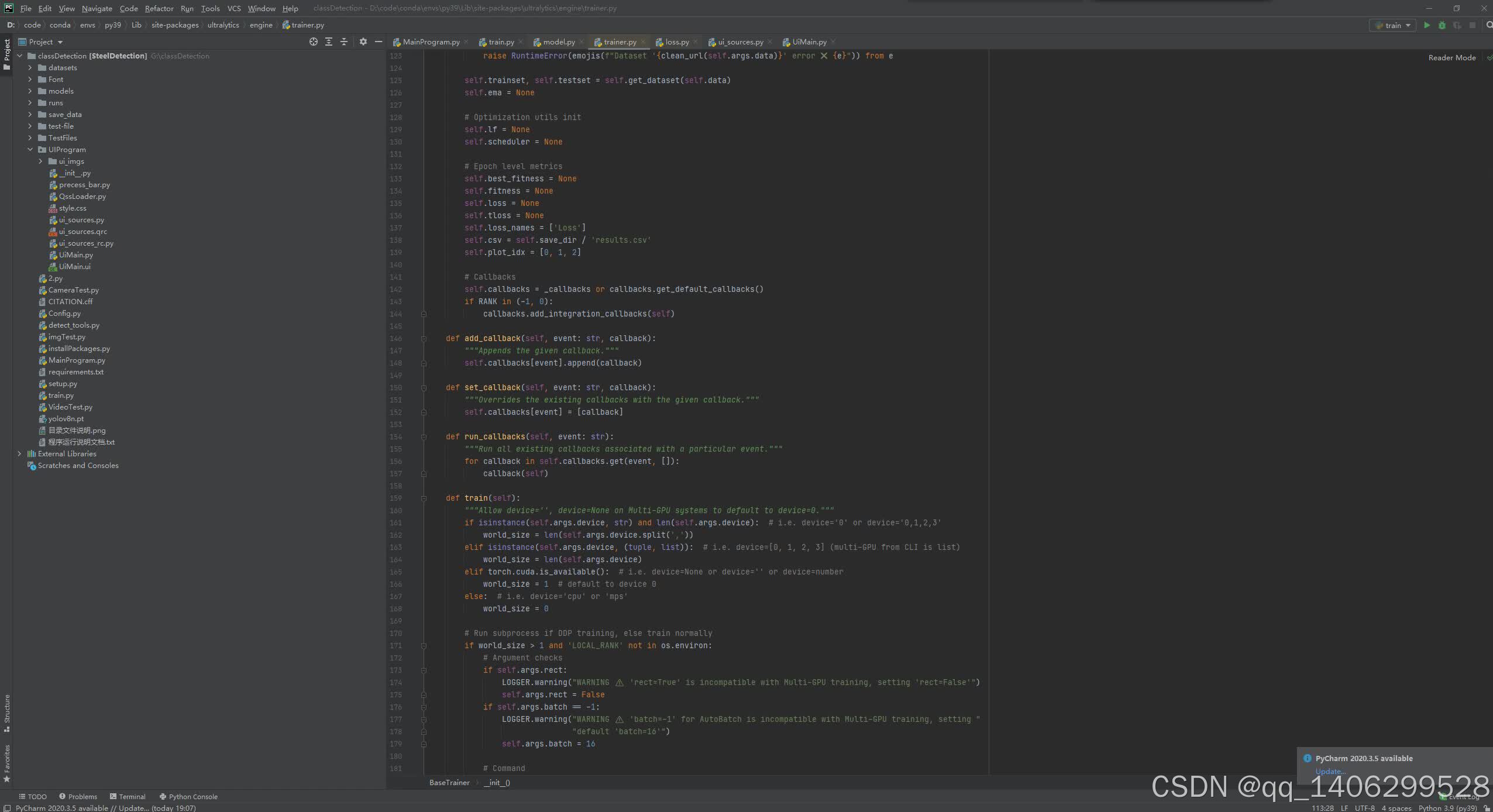
Task: Open MainProgram.py in the project tree
Action: [x=77, y=360]
